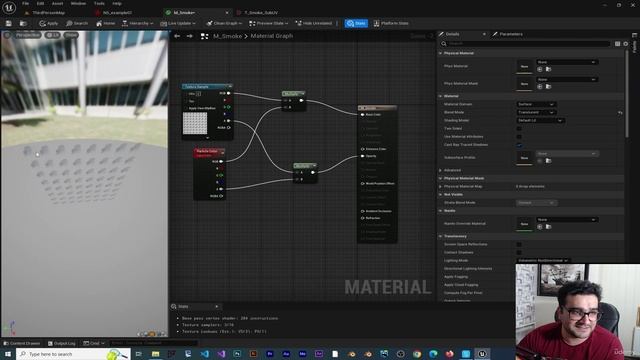
Task: Open the Phys Material None dropdown
Action: pyautogui.click(x=567, y=62)
